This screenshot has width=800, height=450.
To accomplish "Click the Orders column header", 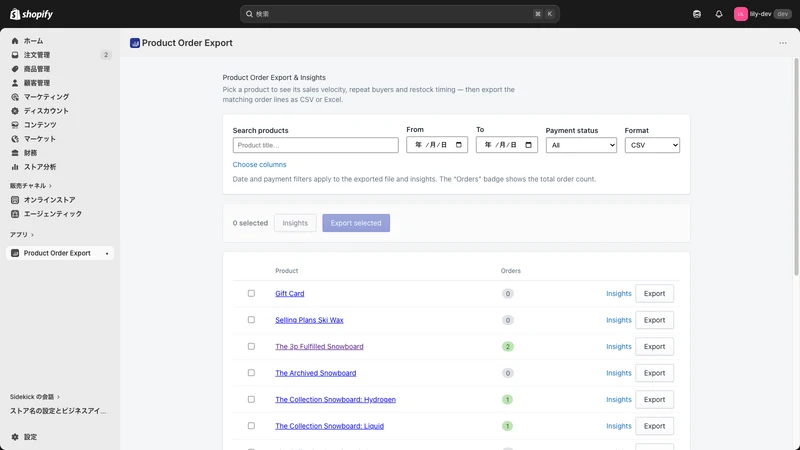I will tap(511, 271).
